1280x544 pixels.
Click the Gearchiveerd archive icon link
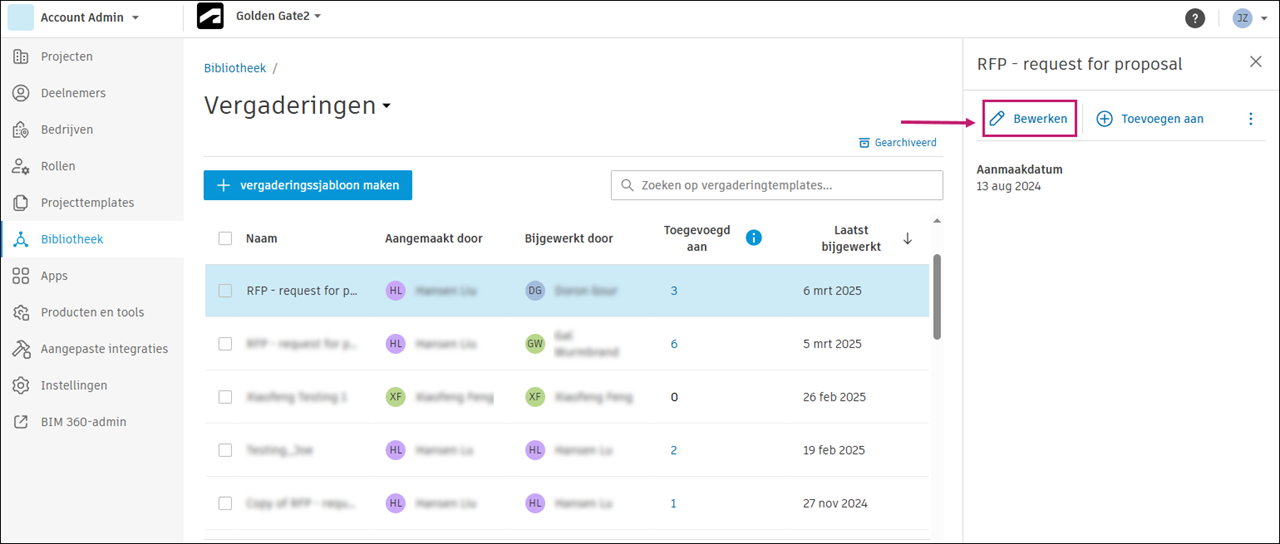(x=898, y=143)
